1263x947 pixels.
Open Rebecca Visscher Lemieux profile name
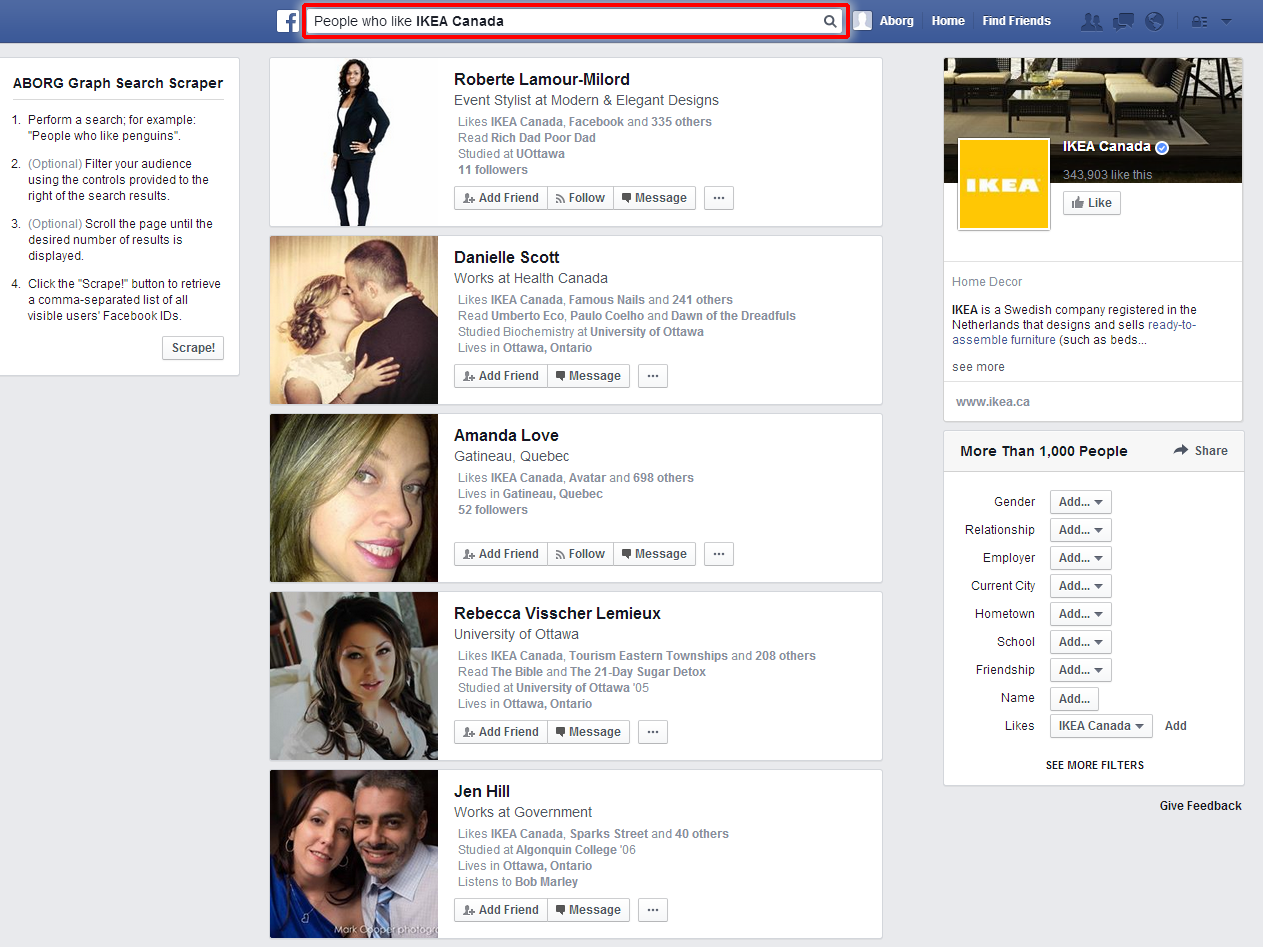point(557,613)
